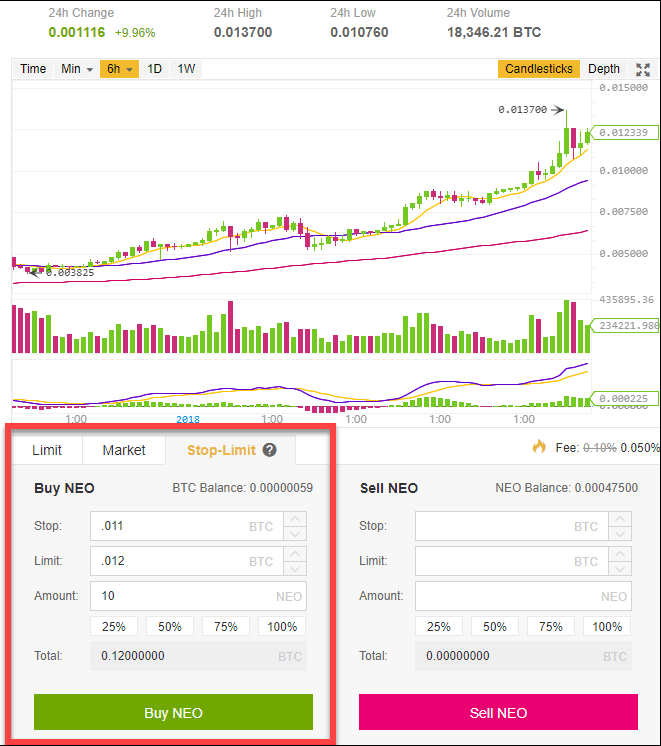Focus the Sell Stop price field
This screenshot has height=746, width=661.
[x=512, y=526]
